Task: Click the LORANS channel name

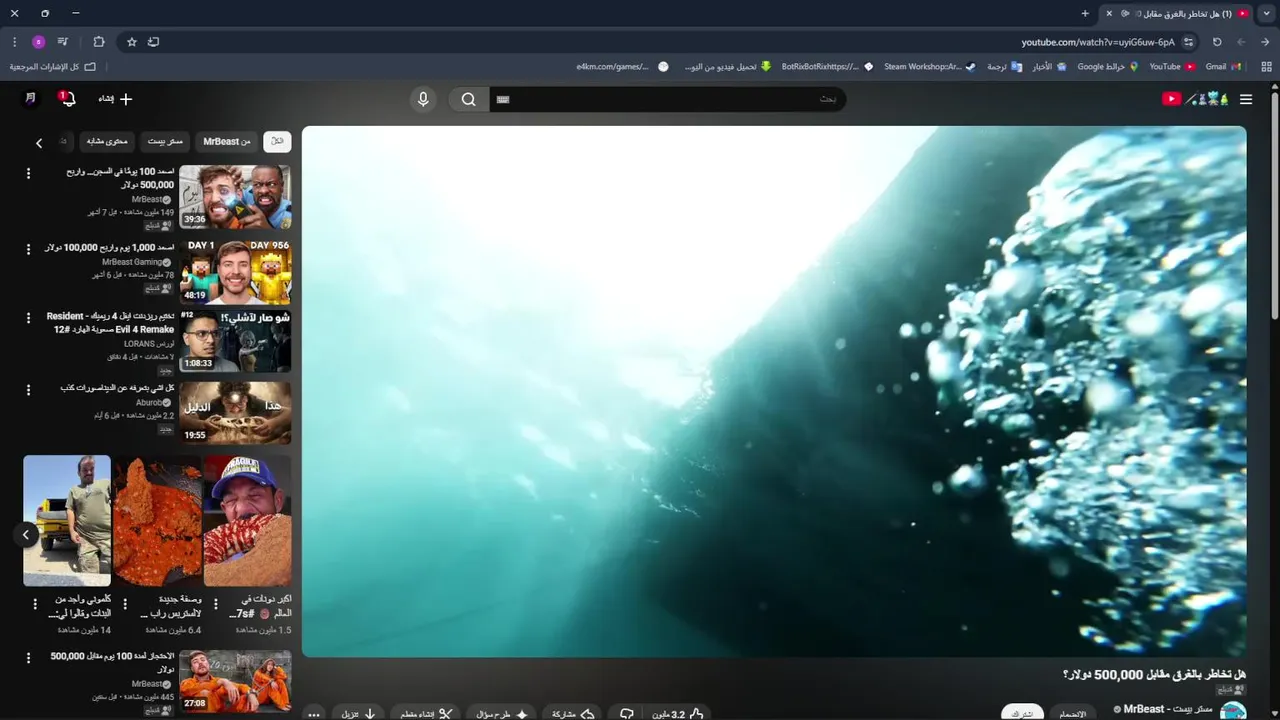Action: [148, 344]
